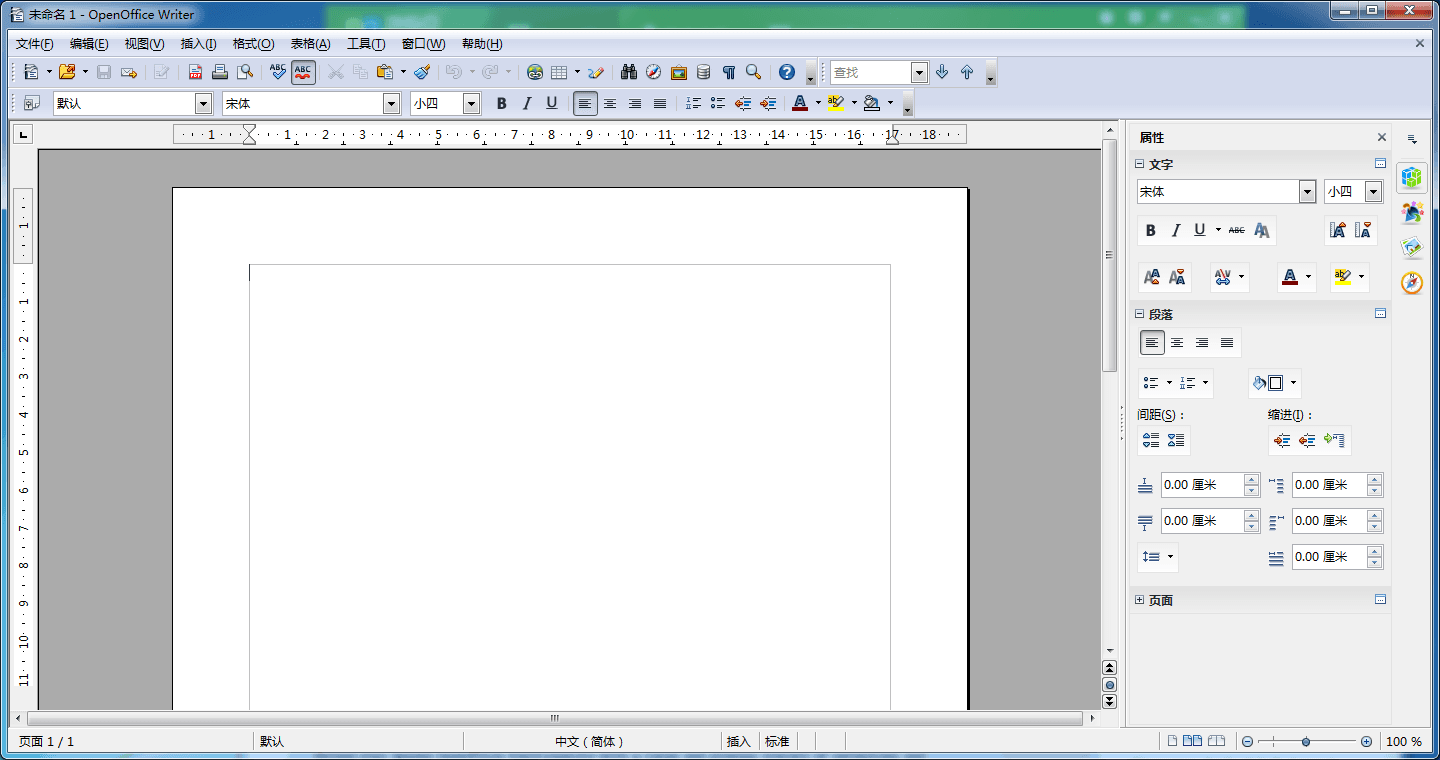Click Next Page button on the scrollbar
Screen dimensions: 1440x760
1109,702
